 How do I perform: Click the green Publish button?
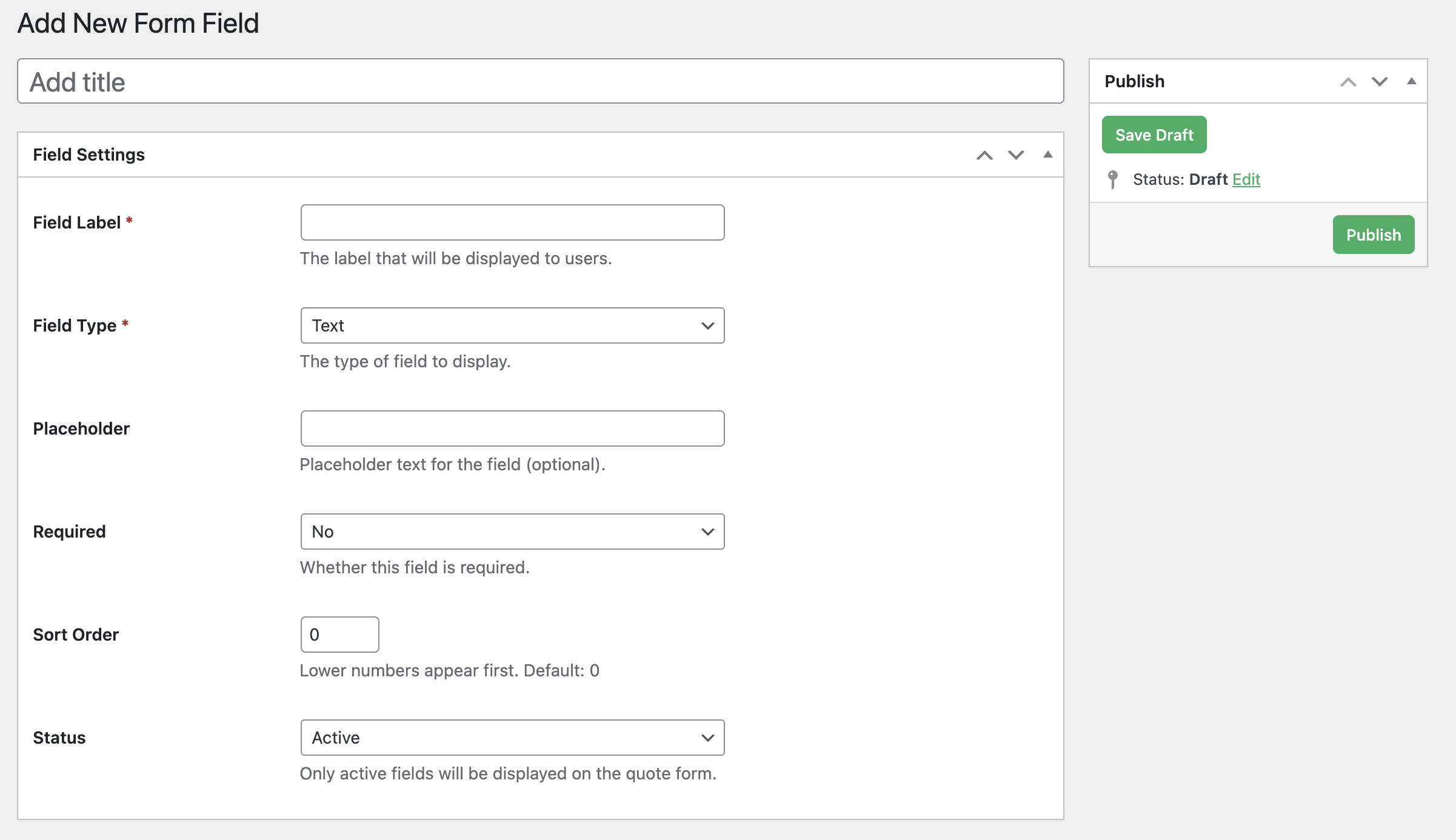[x=1373, y=235]
